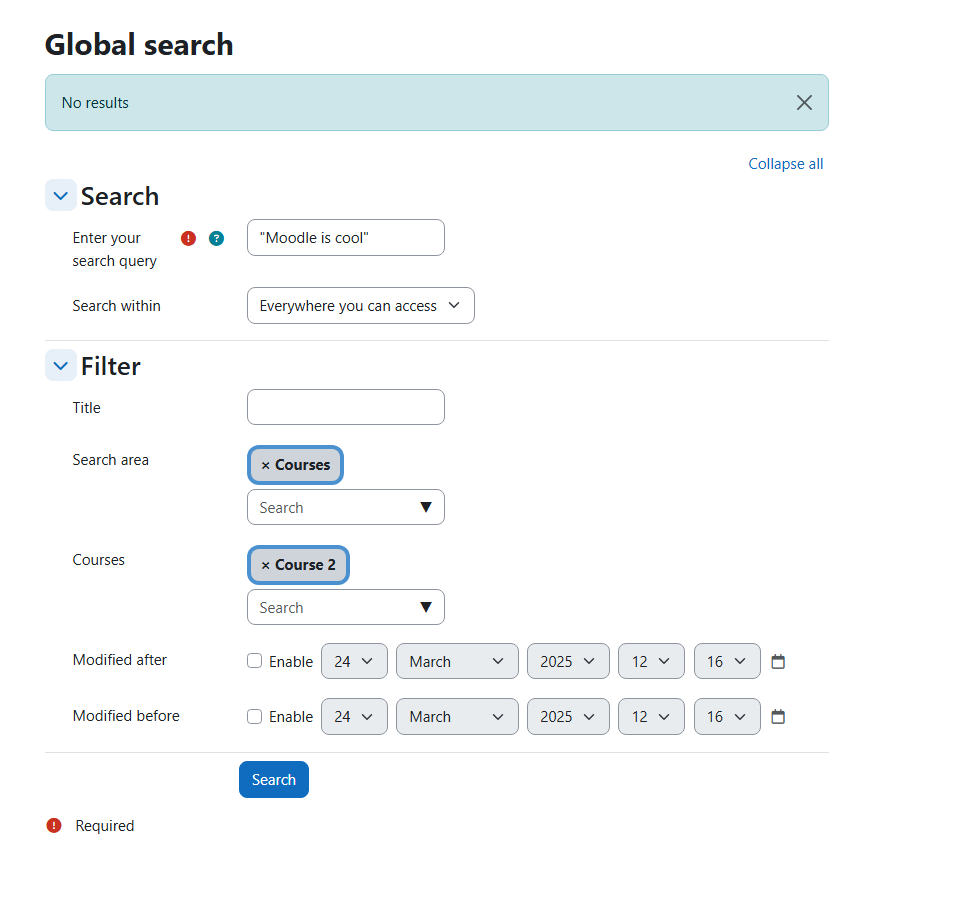This screenshot has width=976, height=904.
Task: Click the blue Search button
Action: point(274,779)
